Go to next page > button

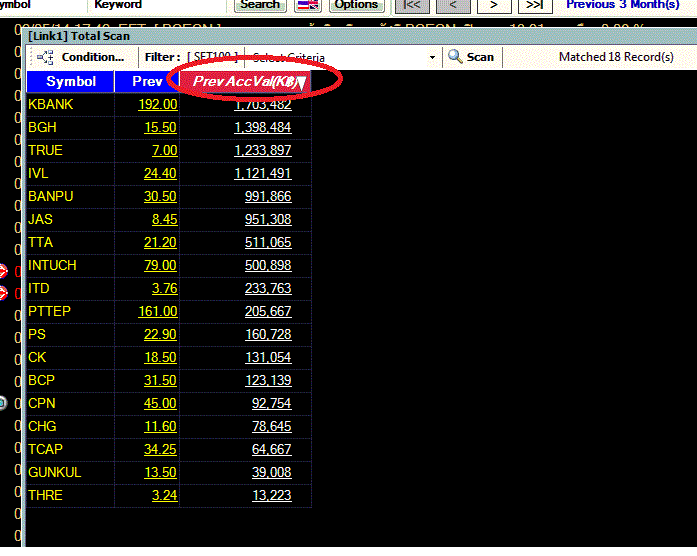coord(494,5)
